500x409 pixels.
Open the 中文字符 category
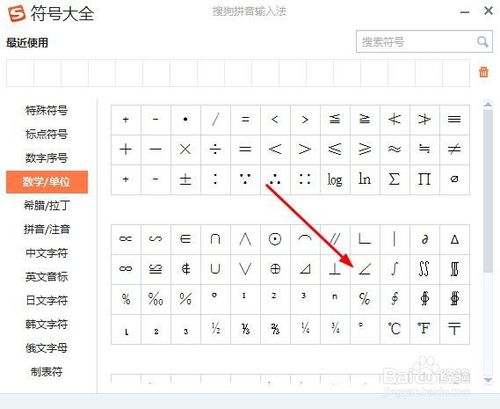pyautogui.click(x=47, y=253)
